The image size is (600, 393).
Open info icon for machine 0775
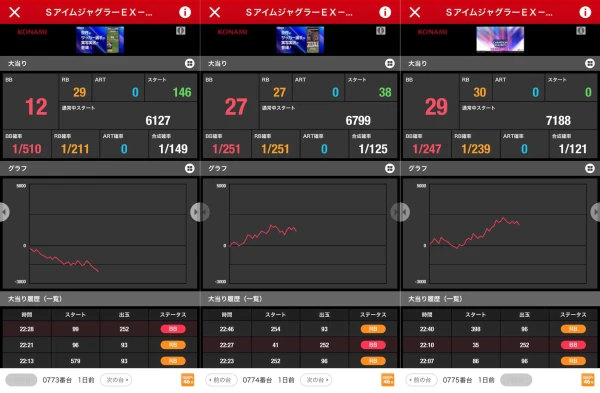click(x=585, y=12)
